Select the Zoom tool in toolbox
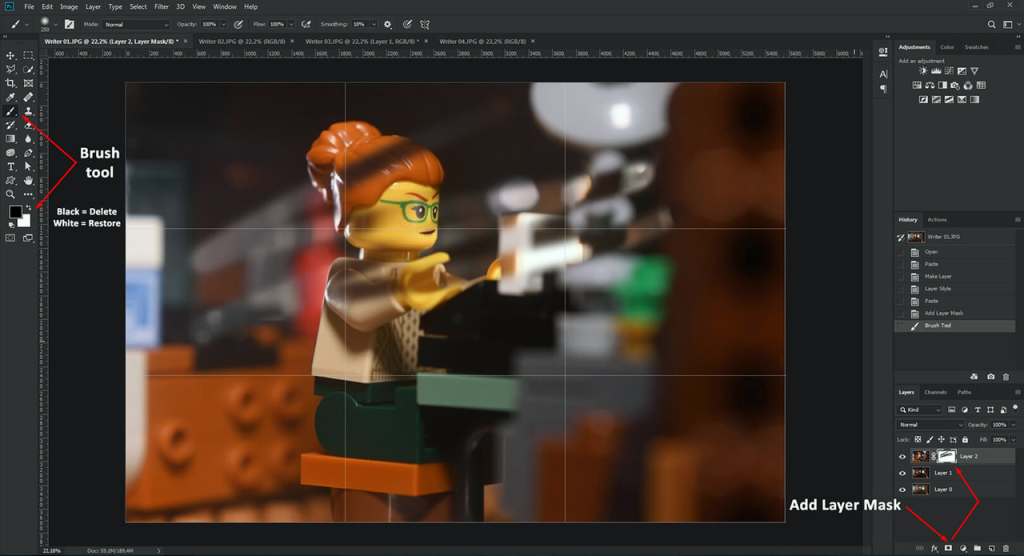The image size is (1024, 556). point(10,194)
